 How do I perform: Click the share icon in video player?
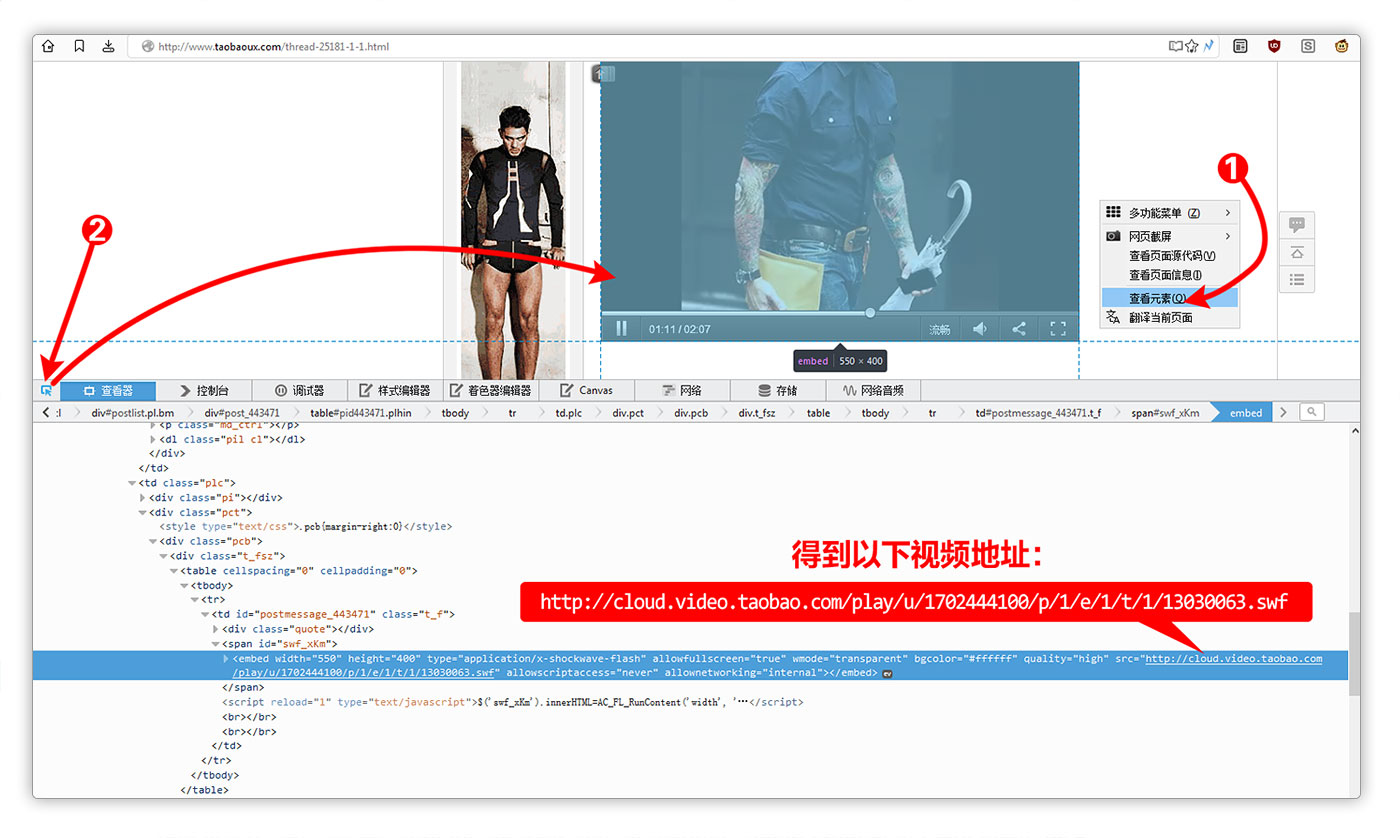1019,328
